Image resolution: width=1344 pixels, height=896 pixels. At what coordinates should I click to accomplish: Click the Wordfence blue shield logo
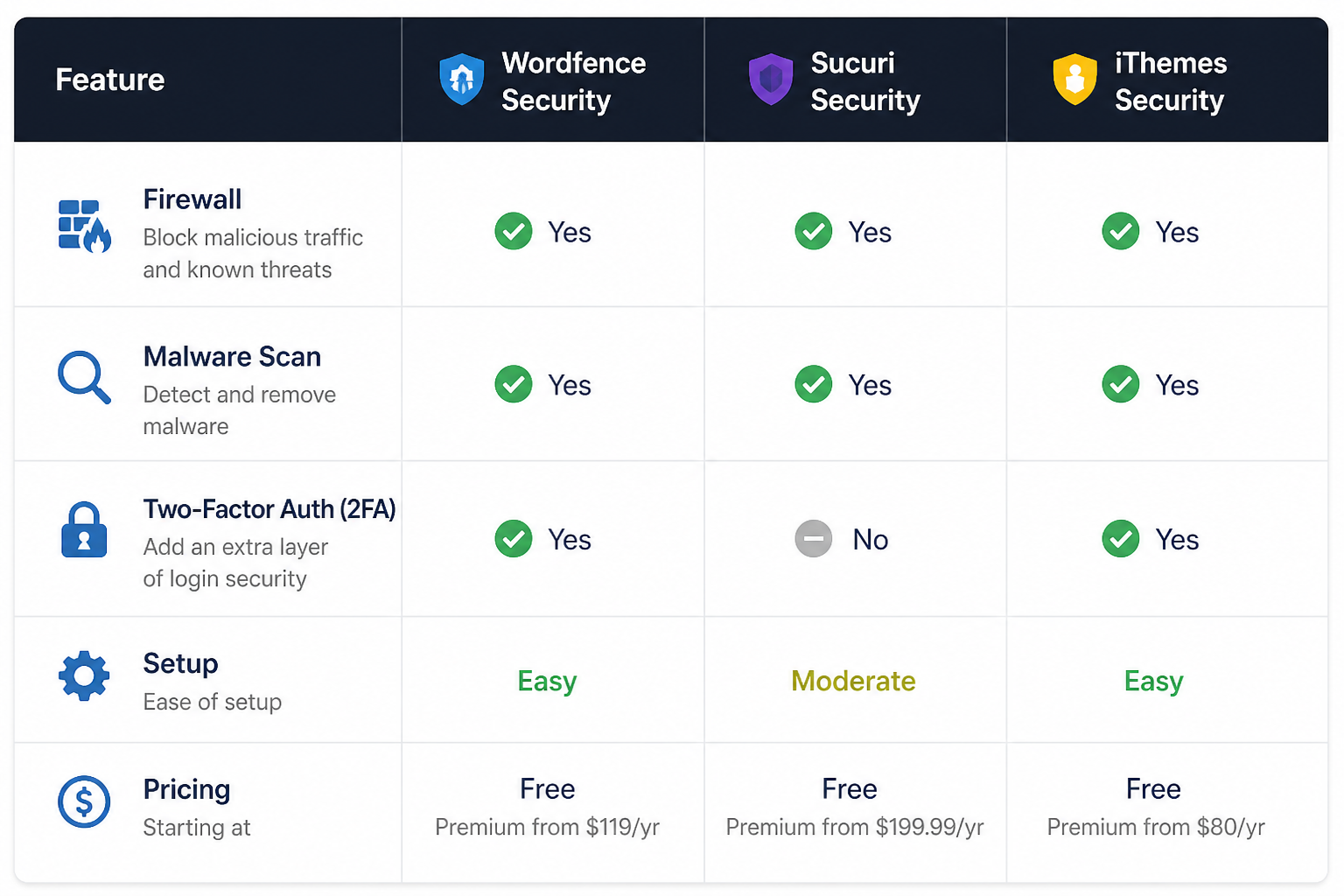tap(461, 80)
